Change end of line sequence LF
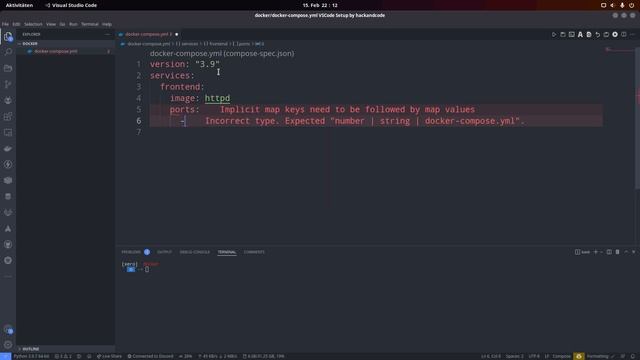The height and width of the screenshot is (360, 640). (547, 356)
